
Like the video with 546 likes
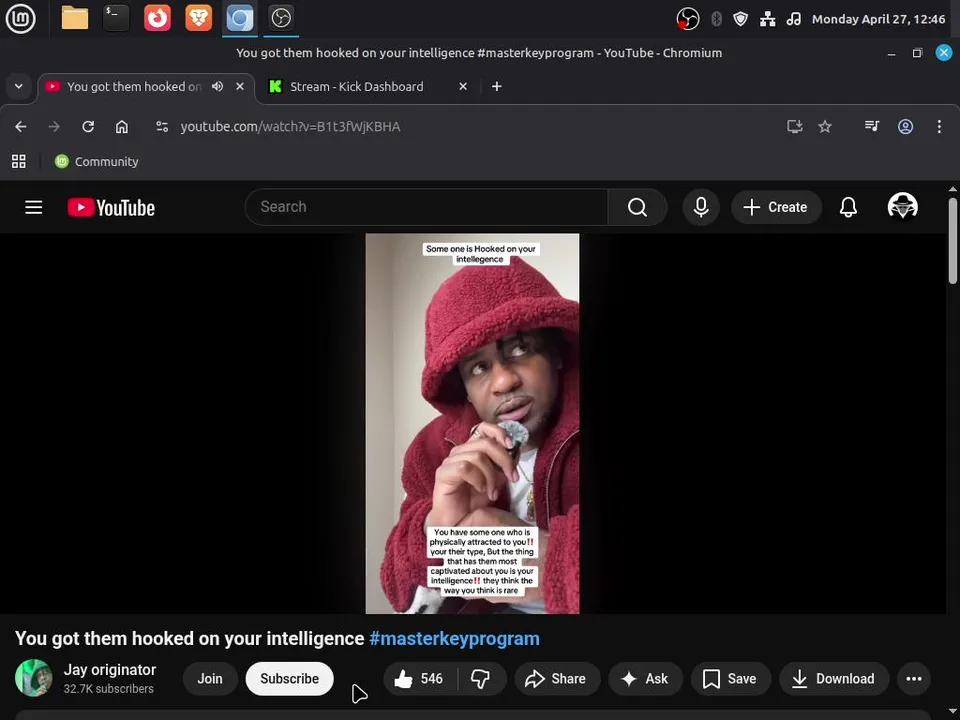point(420,678)
